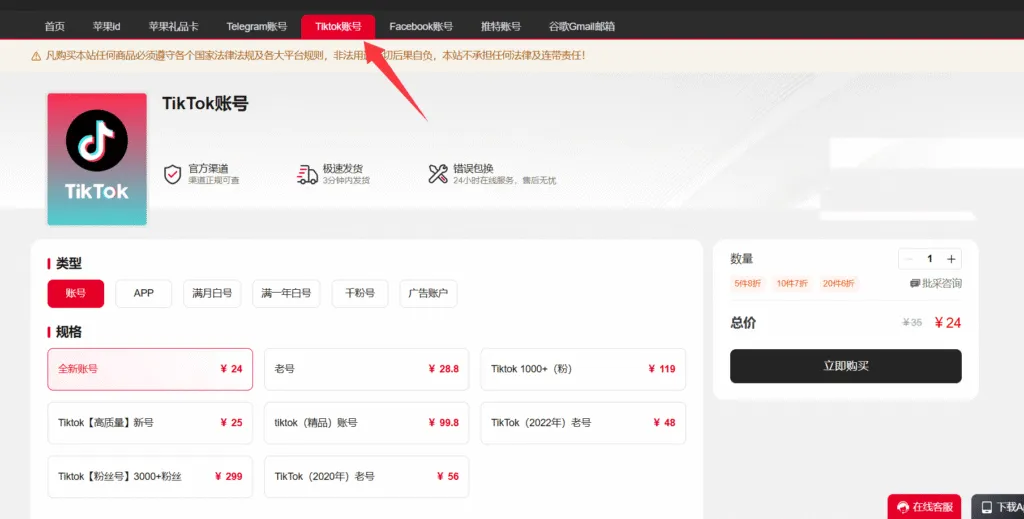The height and width of the screenshot is (519, 1024).
Task: Open the 苹果id nav tab
Action: click(x=106, y=27)
